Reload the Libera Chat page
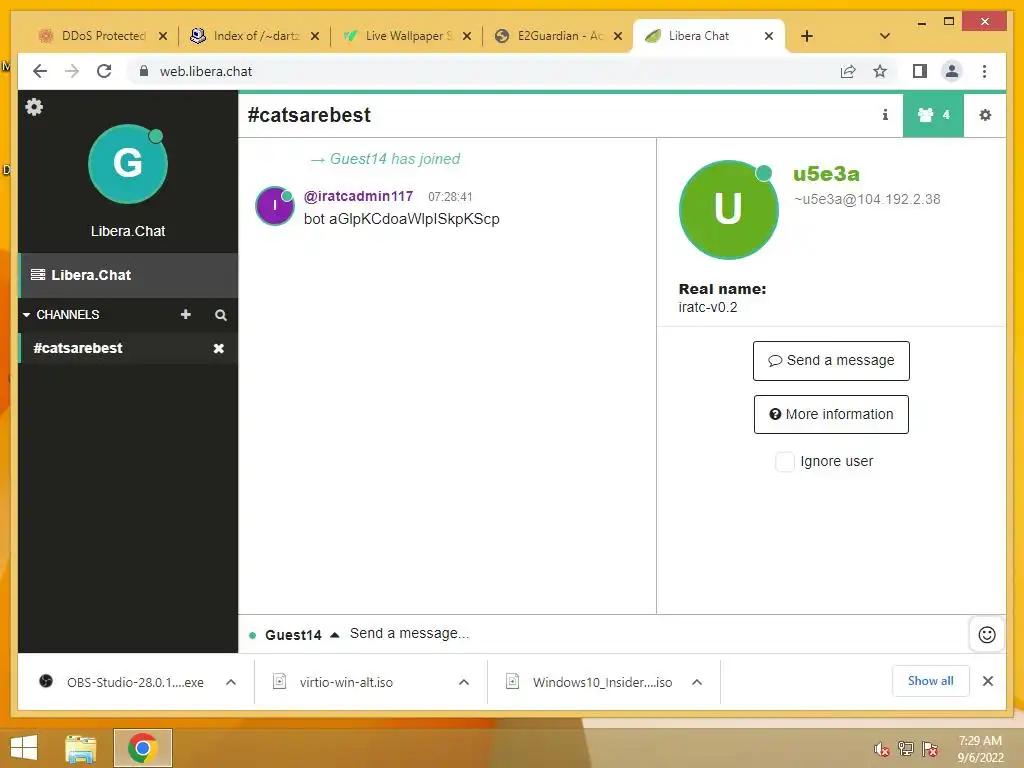Screen dimensions: 1024x768 click(x=104, y=71)
